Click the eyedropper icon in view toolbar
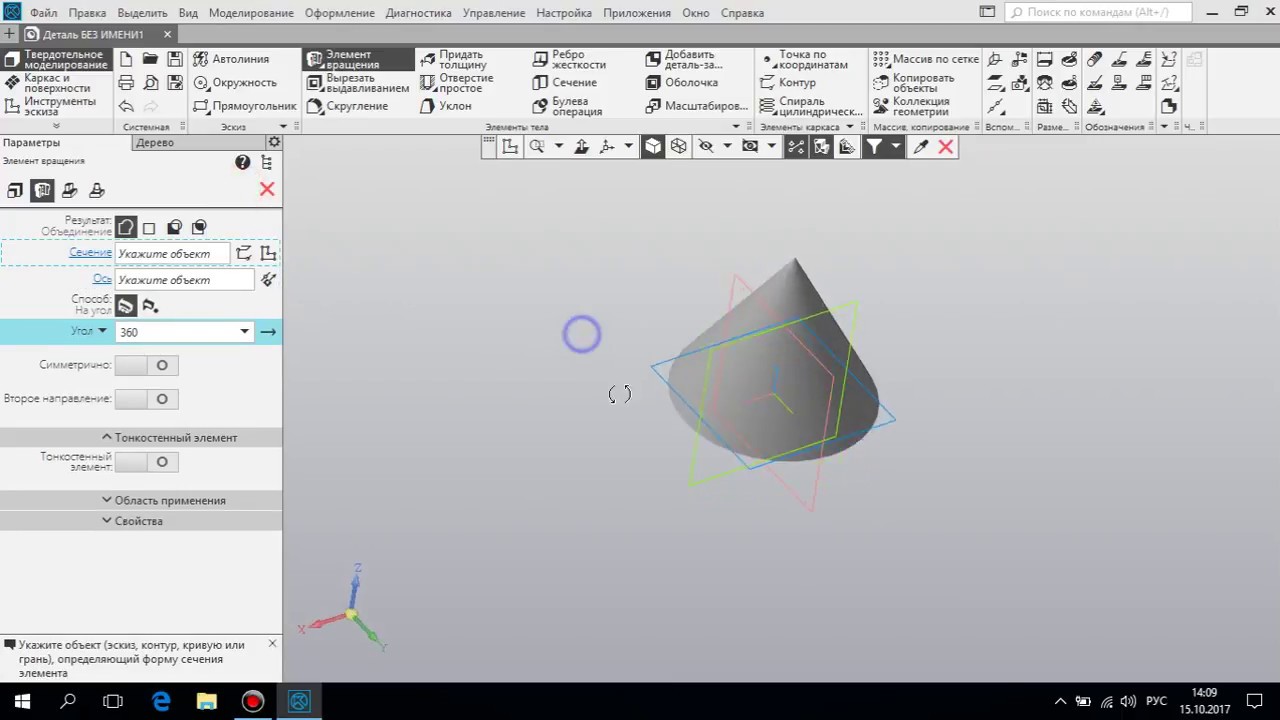 [921, 146]
